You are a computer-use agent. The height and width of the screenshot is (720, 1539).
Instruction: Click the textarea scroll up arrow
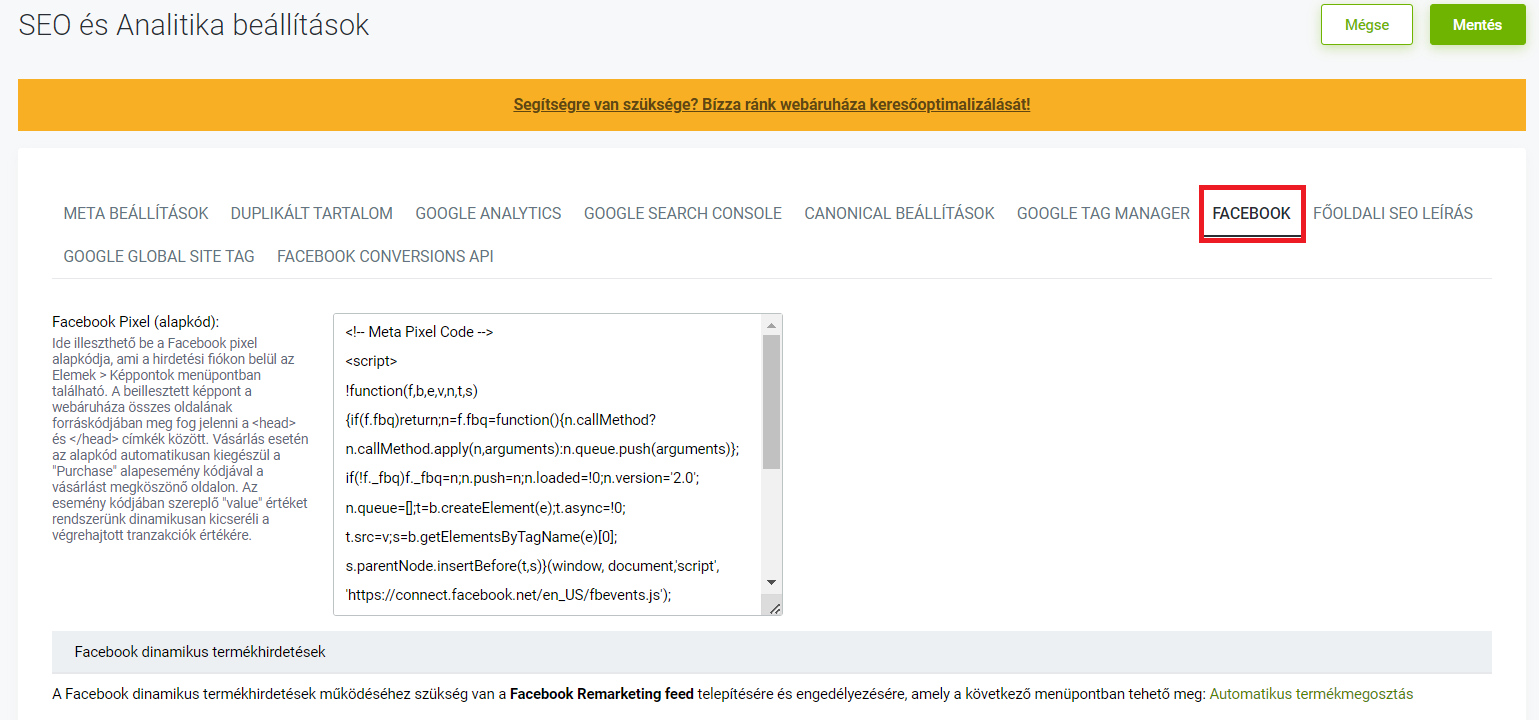[x=771, y=325]
